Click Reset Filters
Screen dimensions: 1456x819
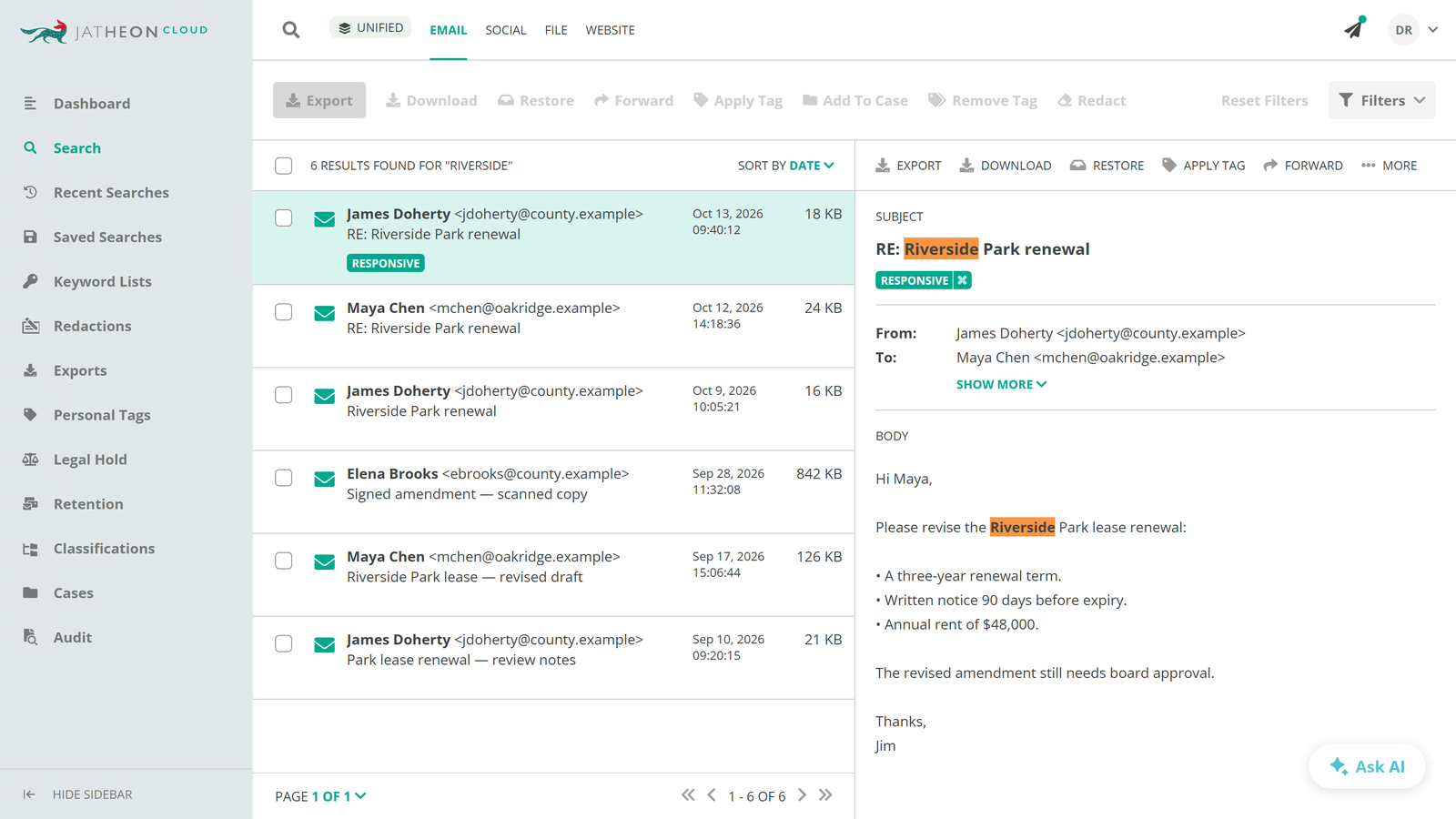pos(1264,100)
